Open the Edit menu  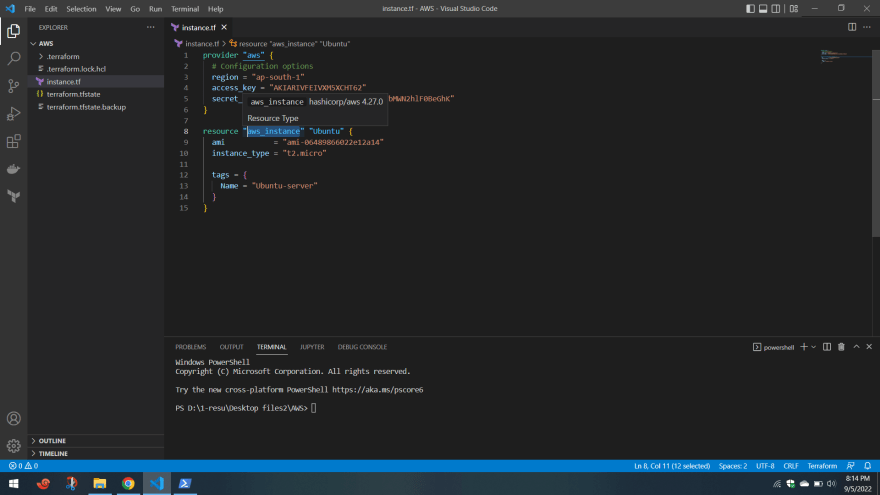(51, 8)
